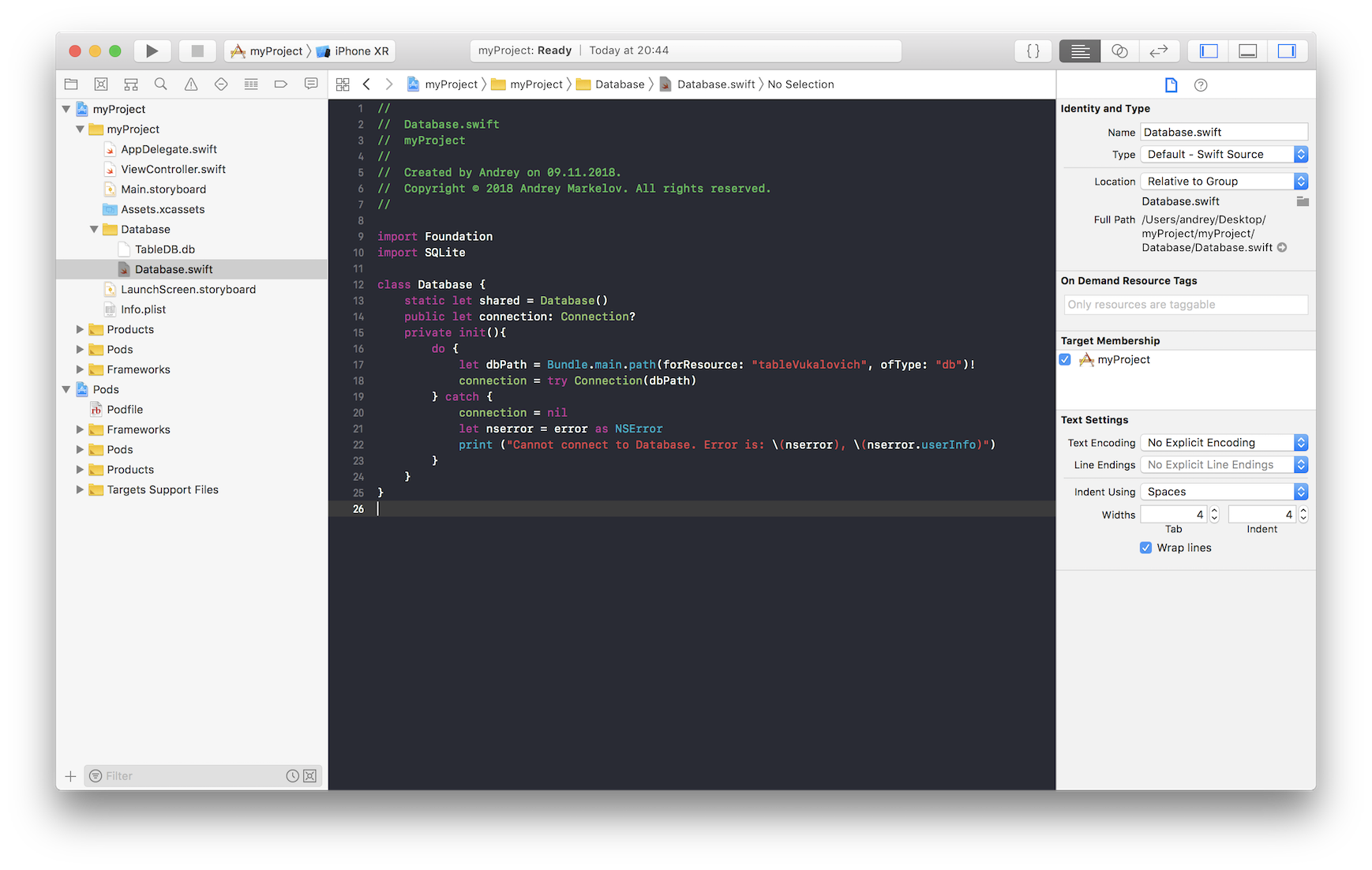1372x870 pixels.
Task: Show the Project navigator
Action: coord(71,84)
